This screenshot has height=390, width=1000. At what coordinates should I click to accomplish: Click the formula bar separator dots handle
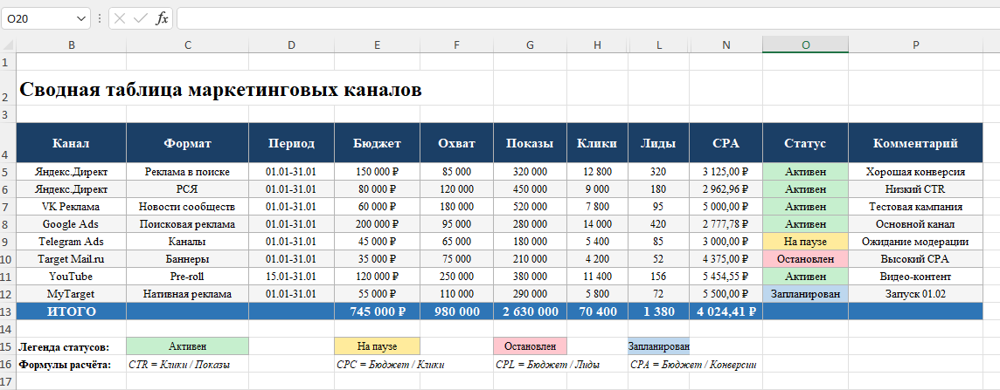click(99, 18)
